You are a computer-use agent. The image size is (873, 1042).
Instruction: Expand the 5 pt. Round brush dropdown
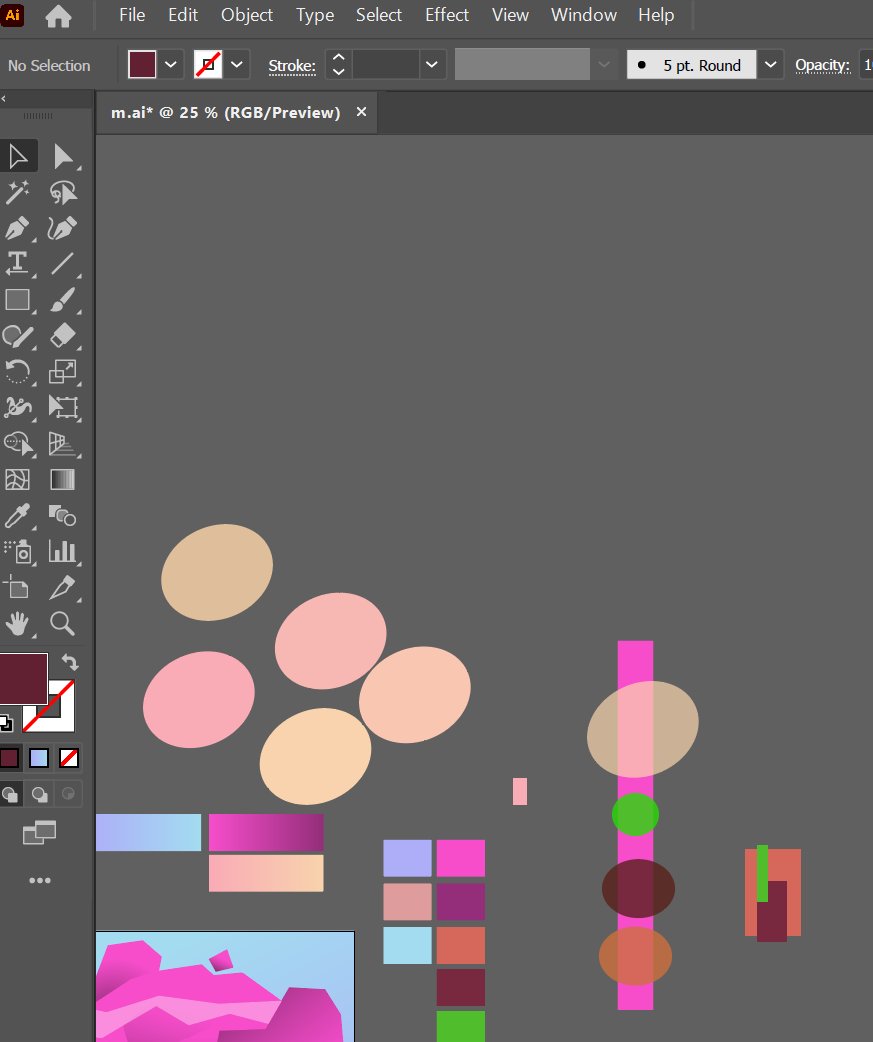(x=771, y=65)
